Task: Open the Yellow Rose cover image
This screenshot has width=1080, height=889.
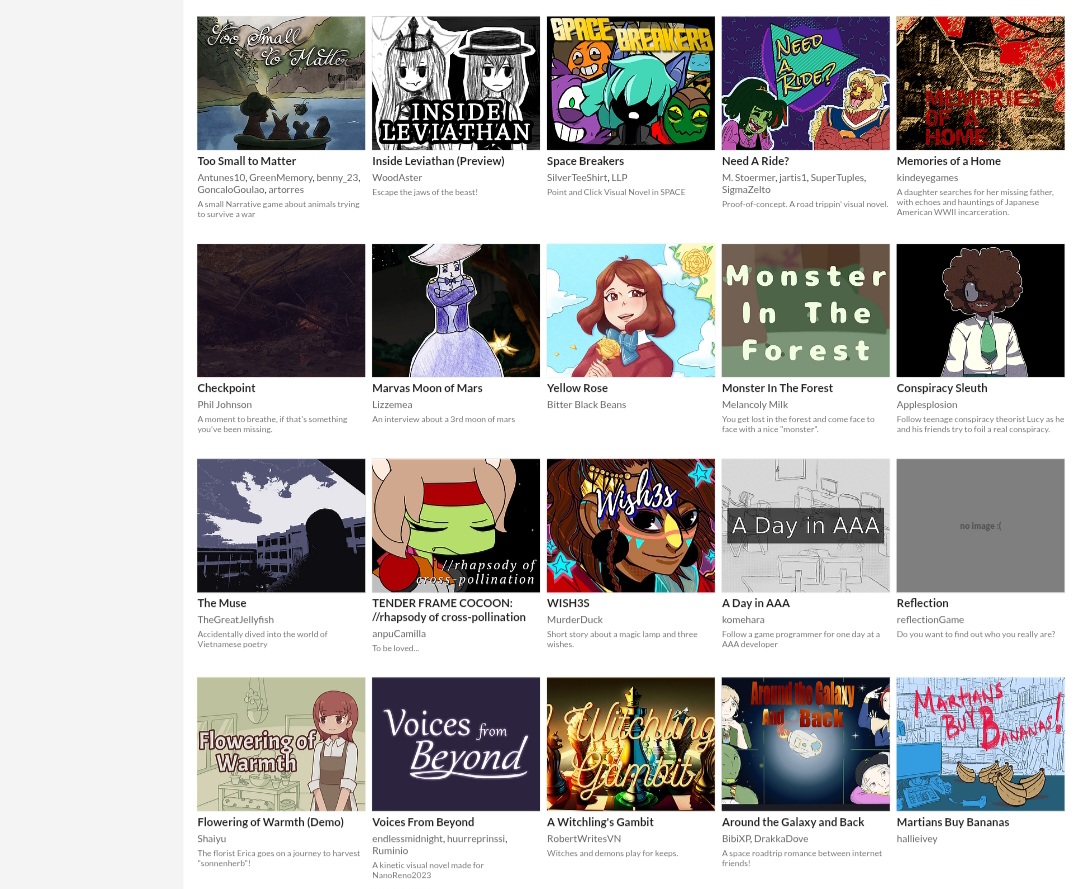Action: pos(631,311)
